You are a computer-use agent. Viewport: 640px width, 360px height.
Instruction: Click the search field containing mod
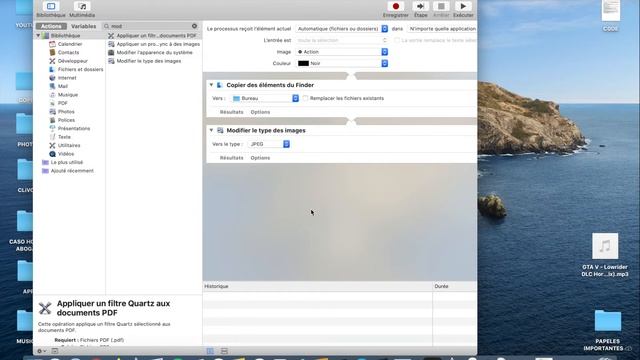[x=150, y=26]
